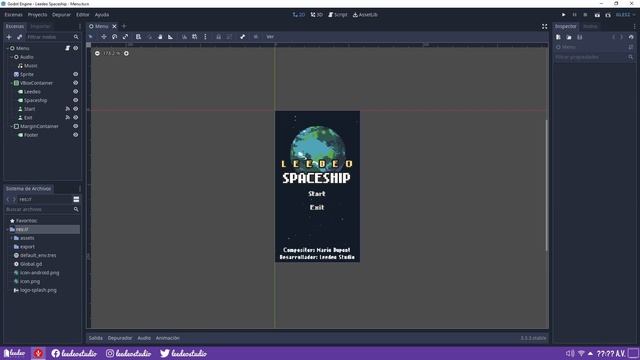Viewport: 640px width, 360px height.
Task: Toggle visibility of Leedeo node
Action: [76, 91]
